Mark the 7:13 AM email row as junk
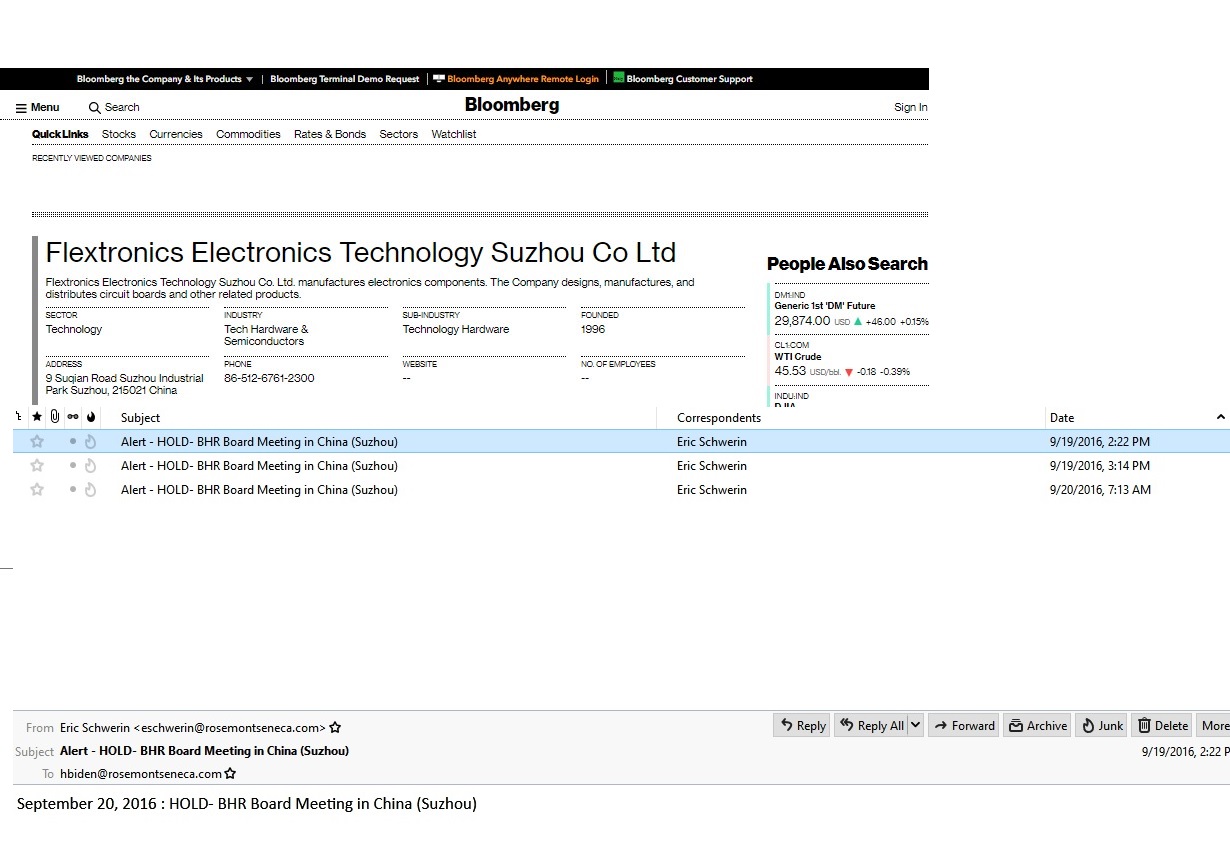Viewport: 1230px width, 866px height. (90, 490)
